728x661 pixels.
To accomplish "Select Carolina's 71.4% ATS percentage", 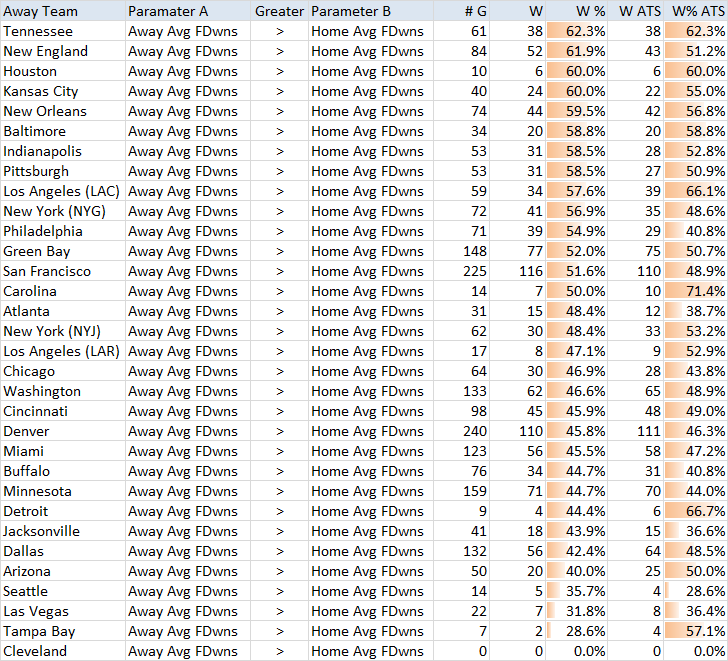I will point(696,291).
